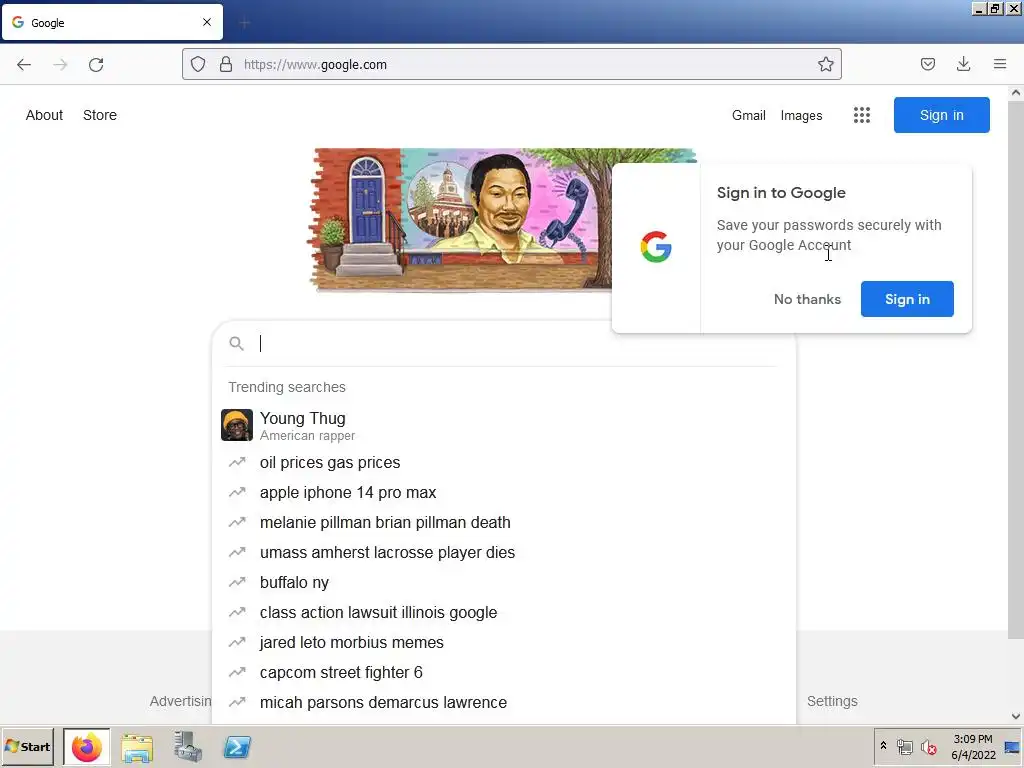Click the scrollbar down arrow
Image resolution: width=1024 pixels, height=768 pixels.
tap(1016, 716)
